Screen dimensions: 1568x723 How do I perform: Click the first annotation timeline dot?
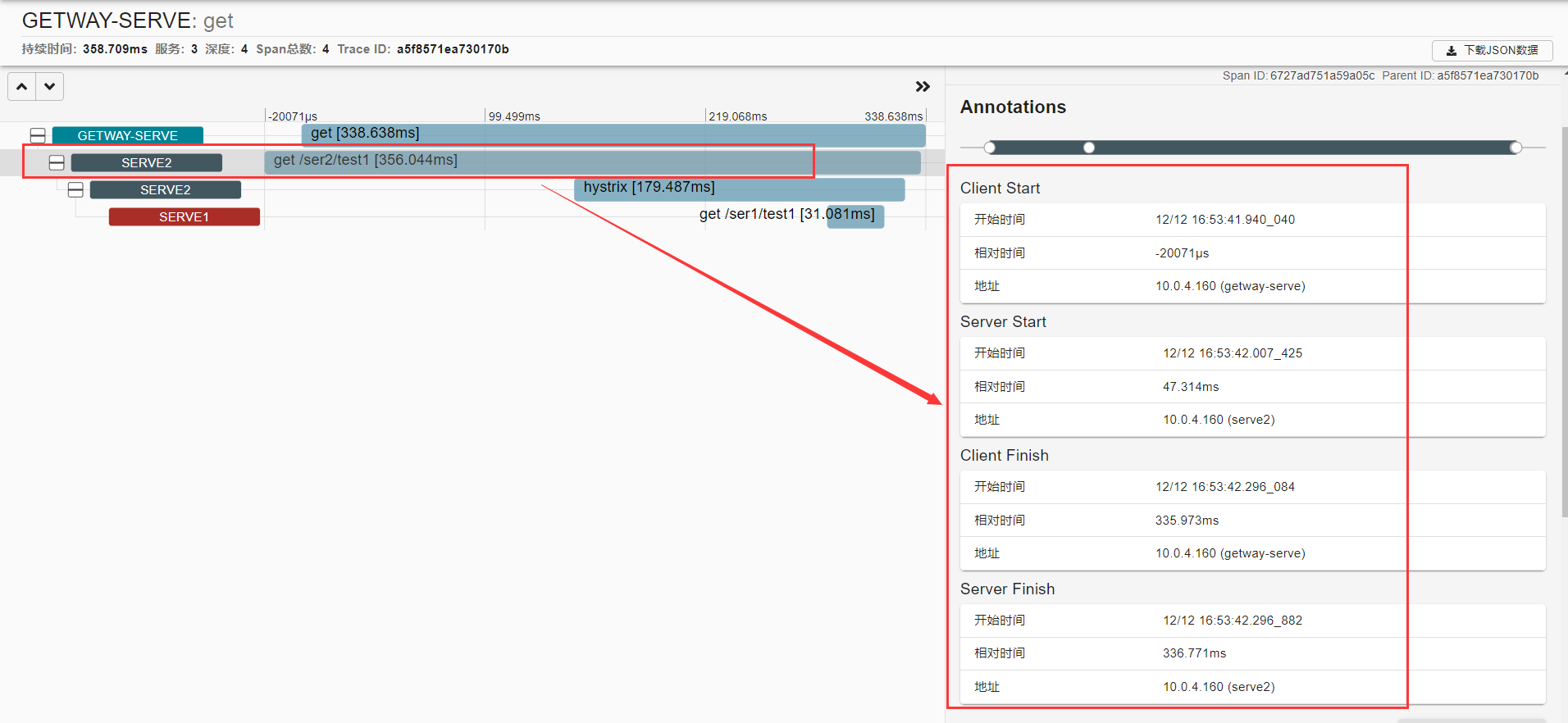(x=990, y=148)
